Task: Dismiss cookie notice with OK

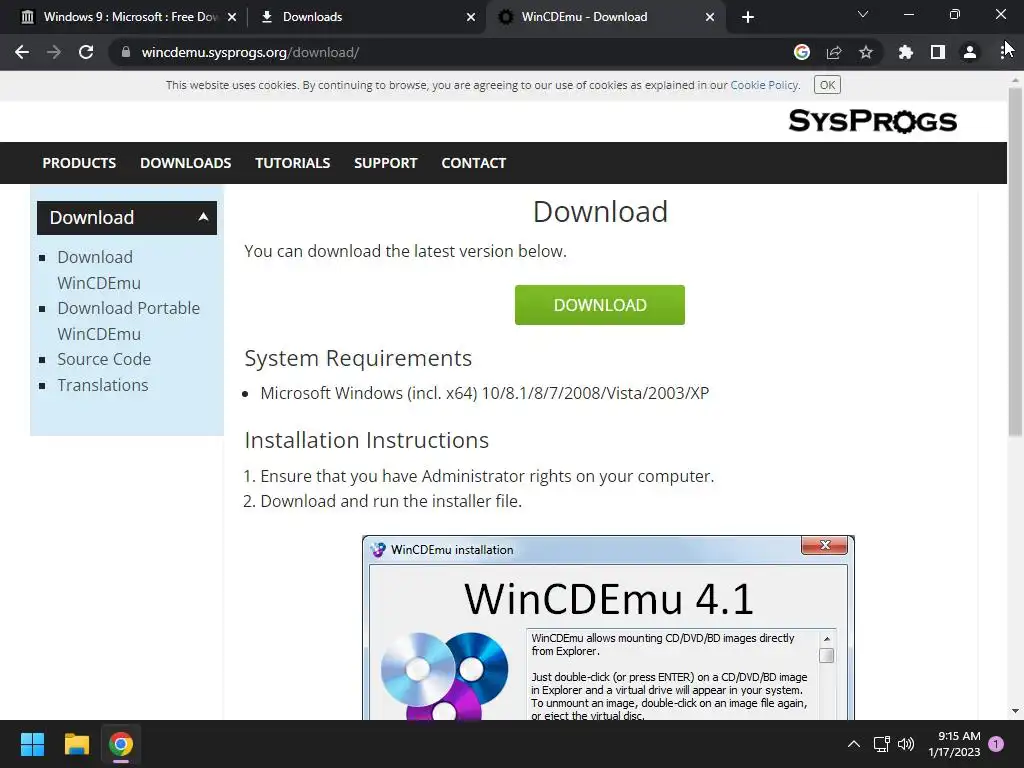Action: (x=827, y=85)
